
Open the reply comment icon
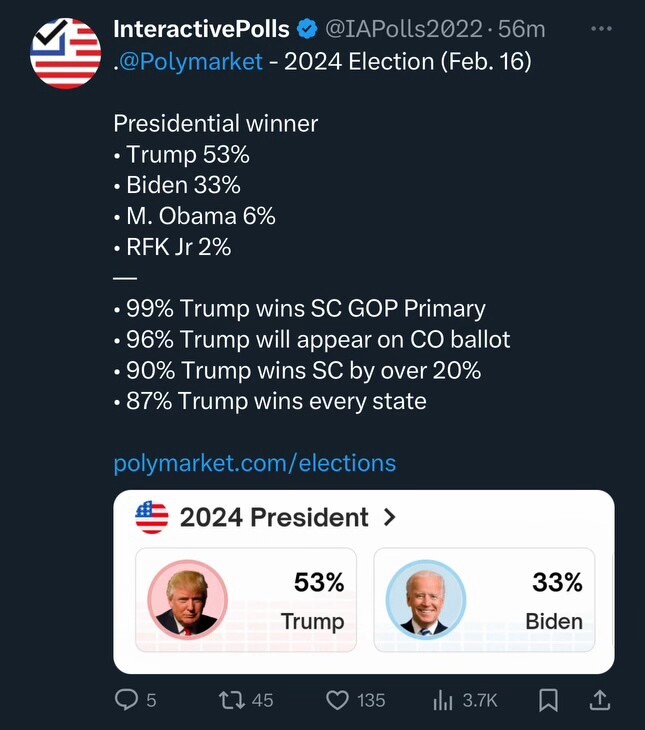(127, 700)
